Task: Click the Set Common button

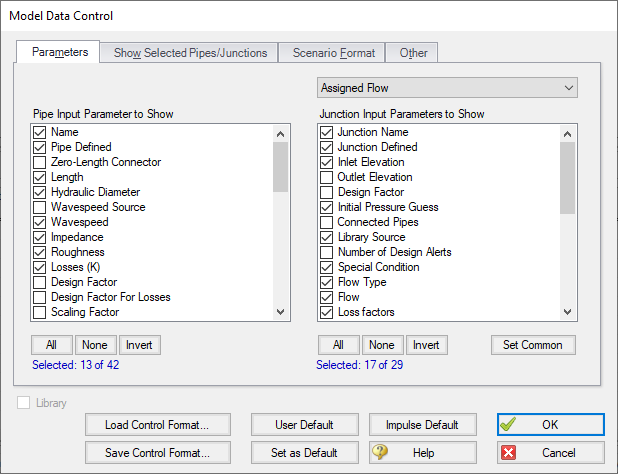Action: [532, 345]
